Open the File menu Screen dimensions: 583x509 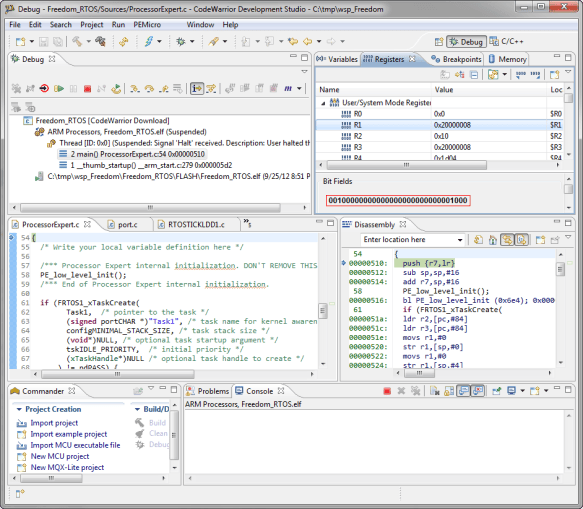tap(15, 25)
